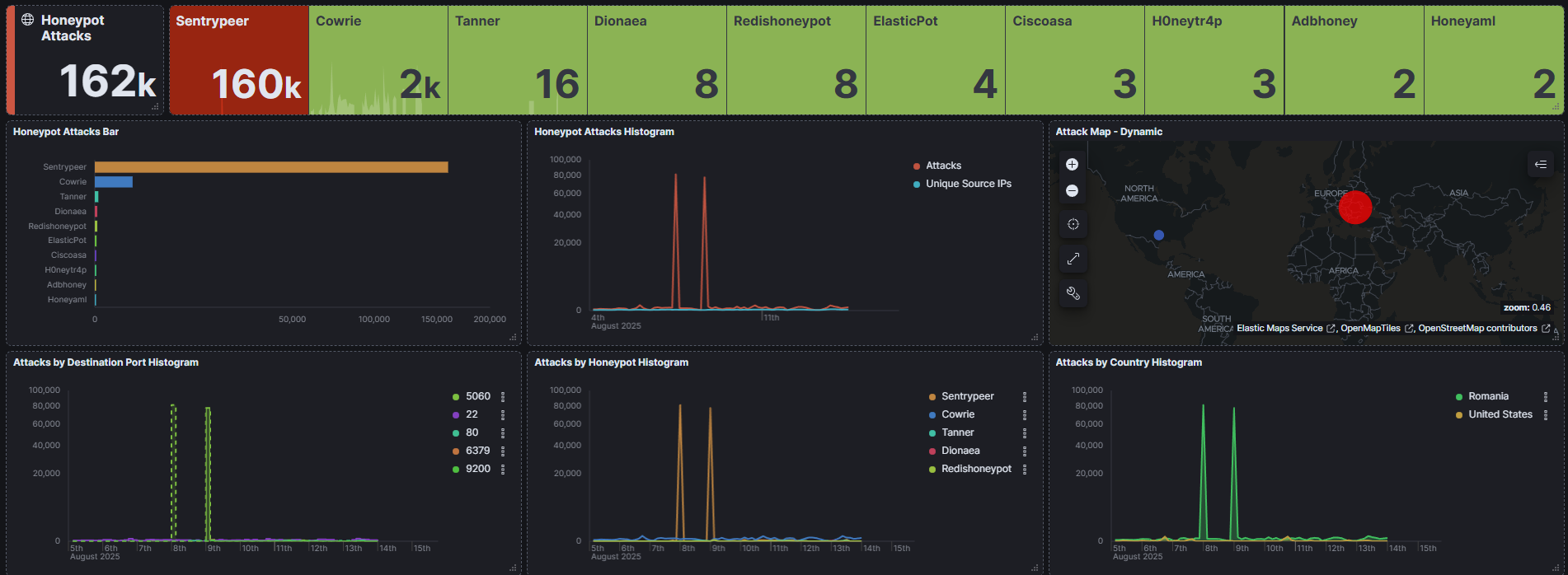Fit the attack map to data bounds
Image resolution: width=1568 pixels, height=575 pixels.
[x=1073, y=224]
